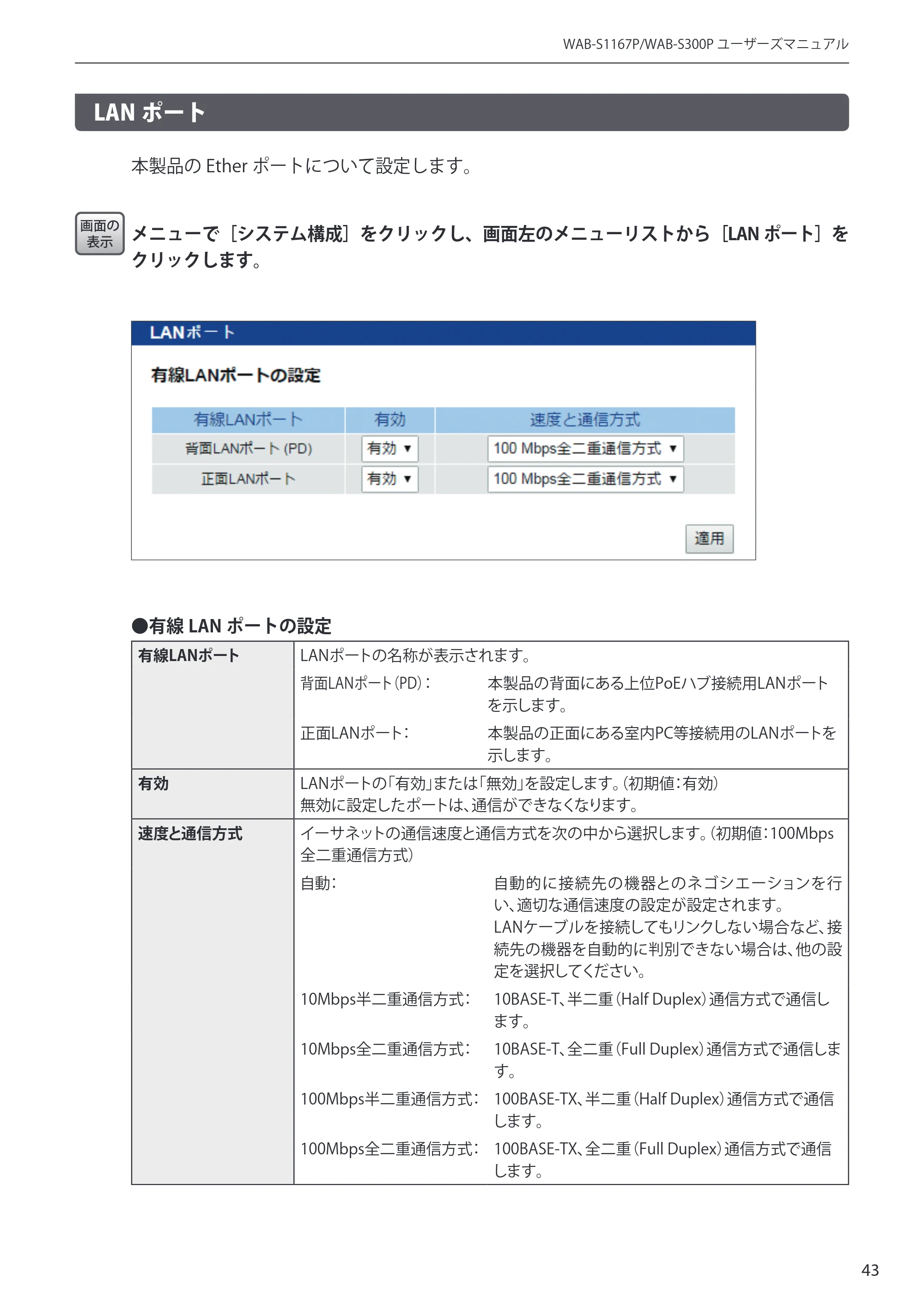Open the speed dropdown for 背面LANポート (PD)

[585, 449]
